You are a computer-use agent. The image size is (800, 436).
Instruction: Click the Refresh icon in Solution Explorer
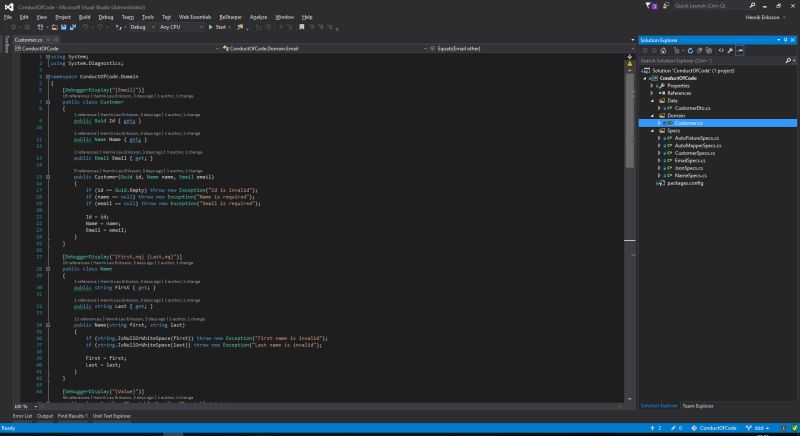690,50
